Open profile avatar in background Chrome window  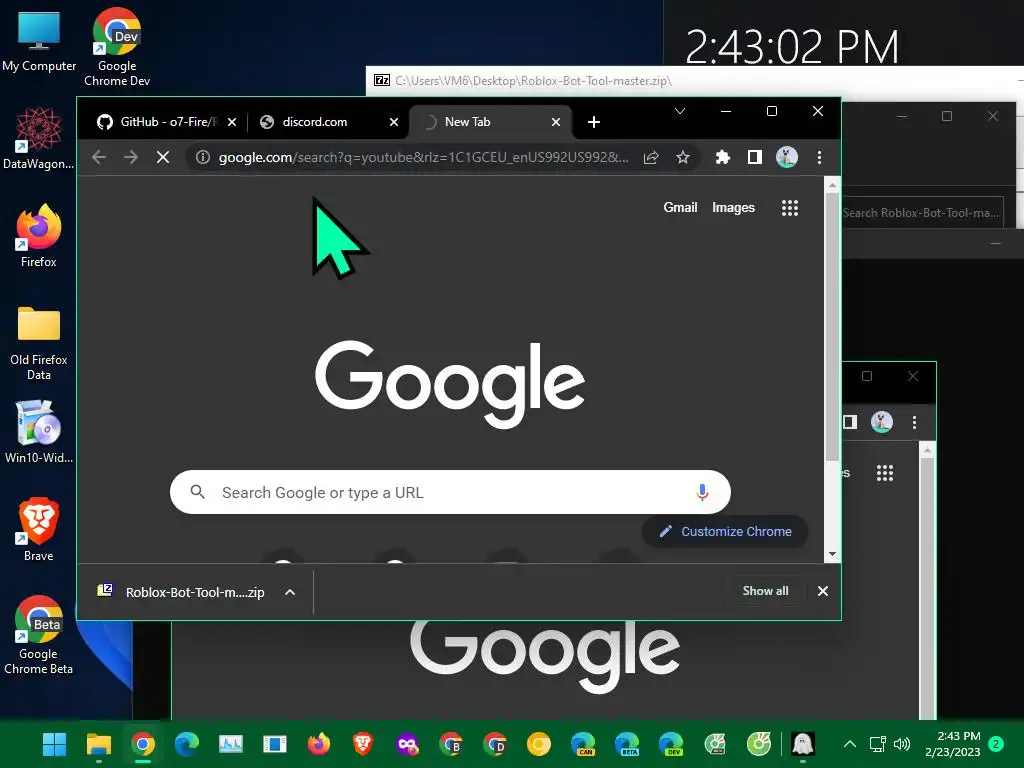[882, 423]
